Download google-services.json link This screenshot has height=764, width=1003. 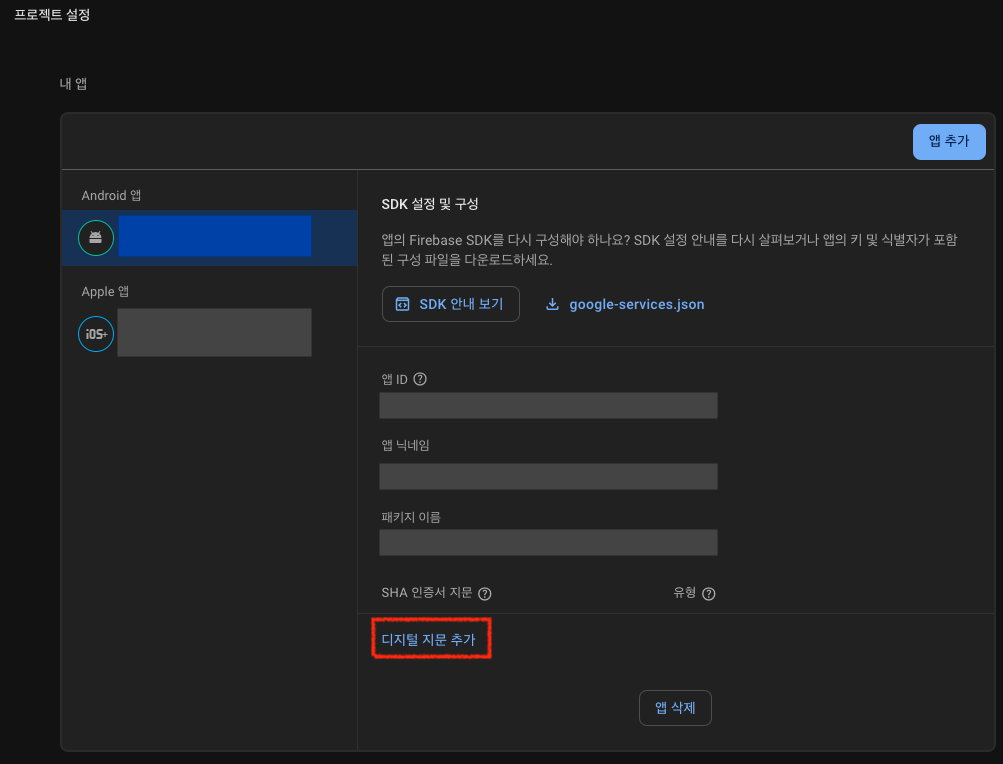[x=636, y=305]
